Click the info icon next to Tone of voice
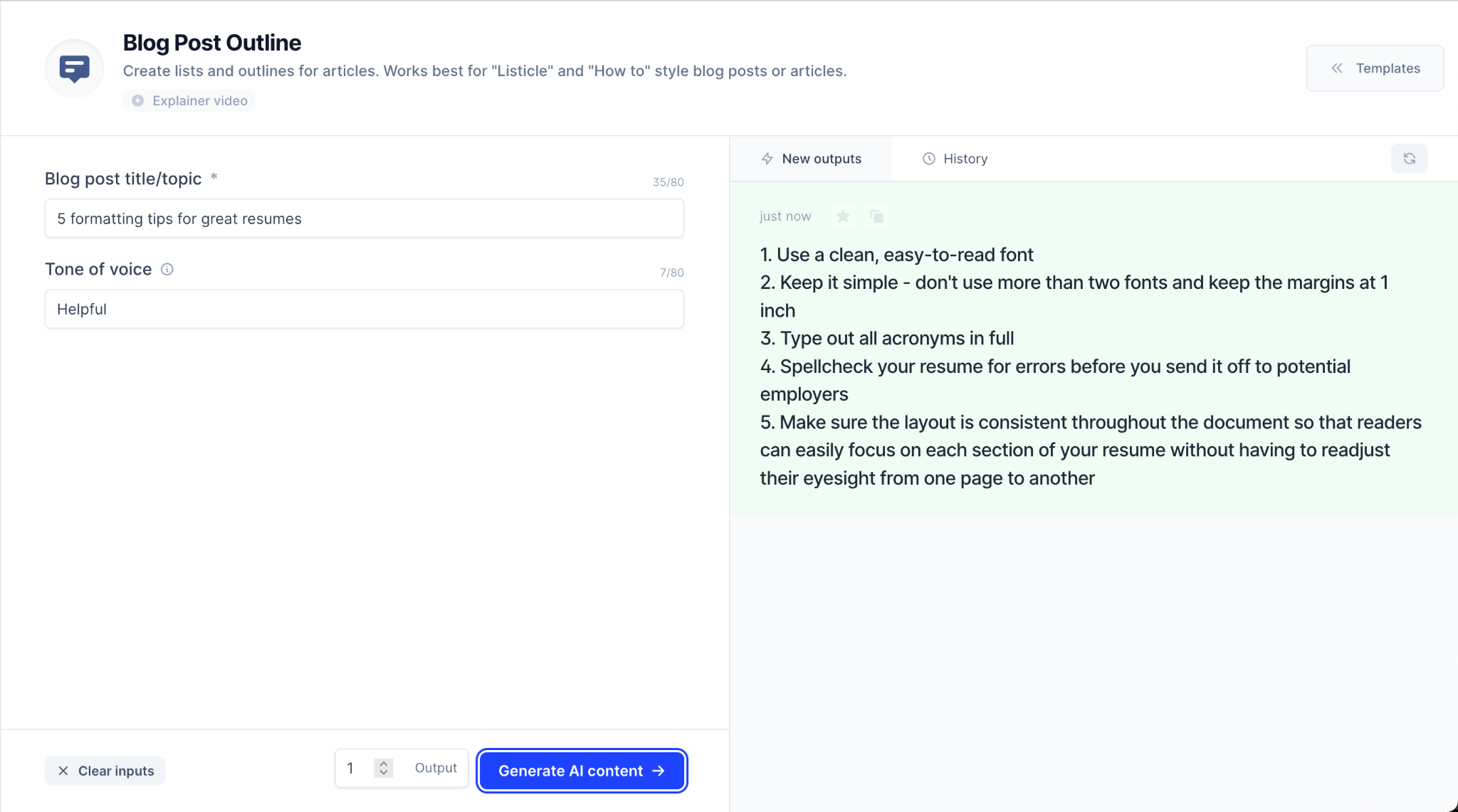The image size is (1458, 812). pos(168,269)
